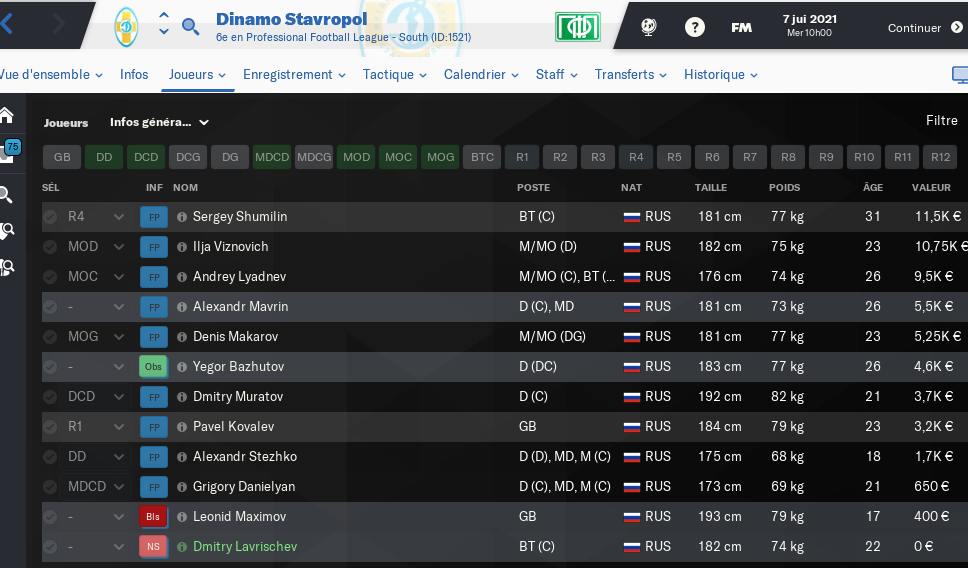Toggle selection check for Ilja Viznovich

tap(50, 247)
